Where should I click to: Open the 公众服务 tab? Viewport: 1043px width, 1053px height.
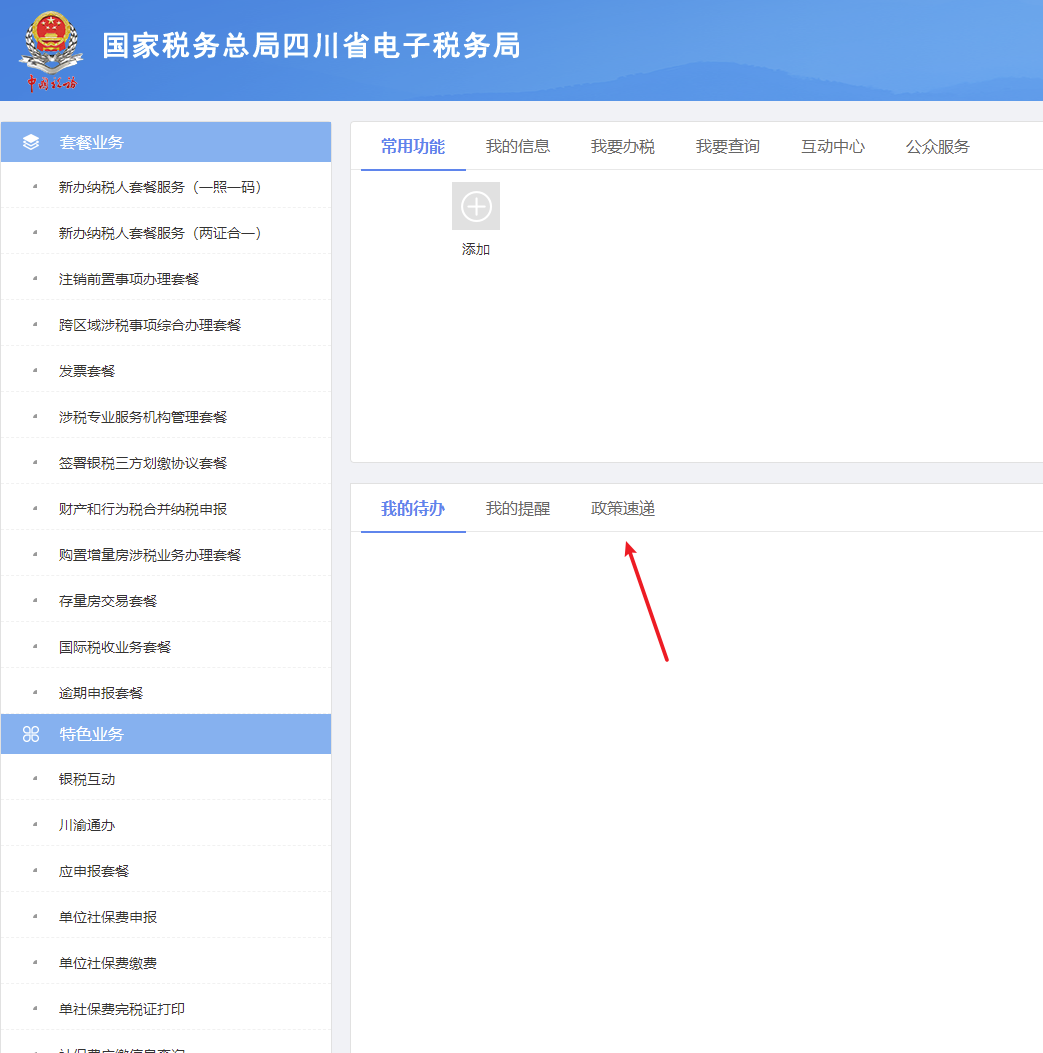coord(938,146)
